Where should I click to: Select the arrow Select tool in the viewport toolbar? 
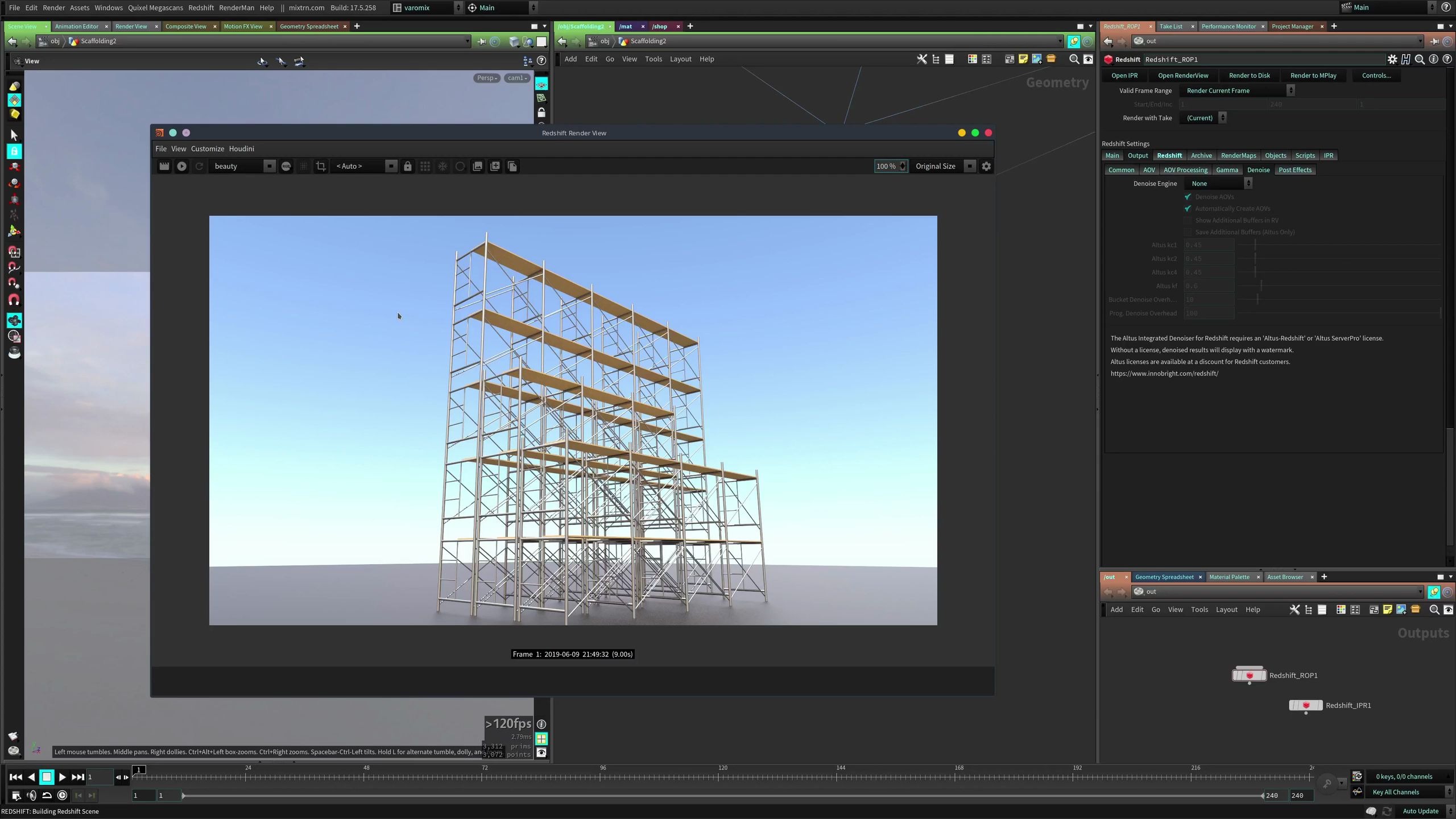coord(14,135)
